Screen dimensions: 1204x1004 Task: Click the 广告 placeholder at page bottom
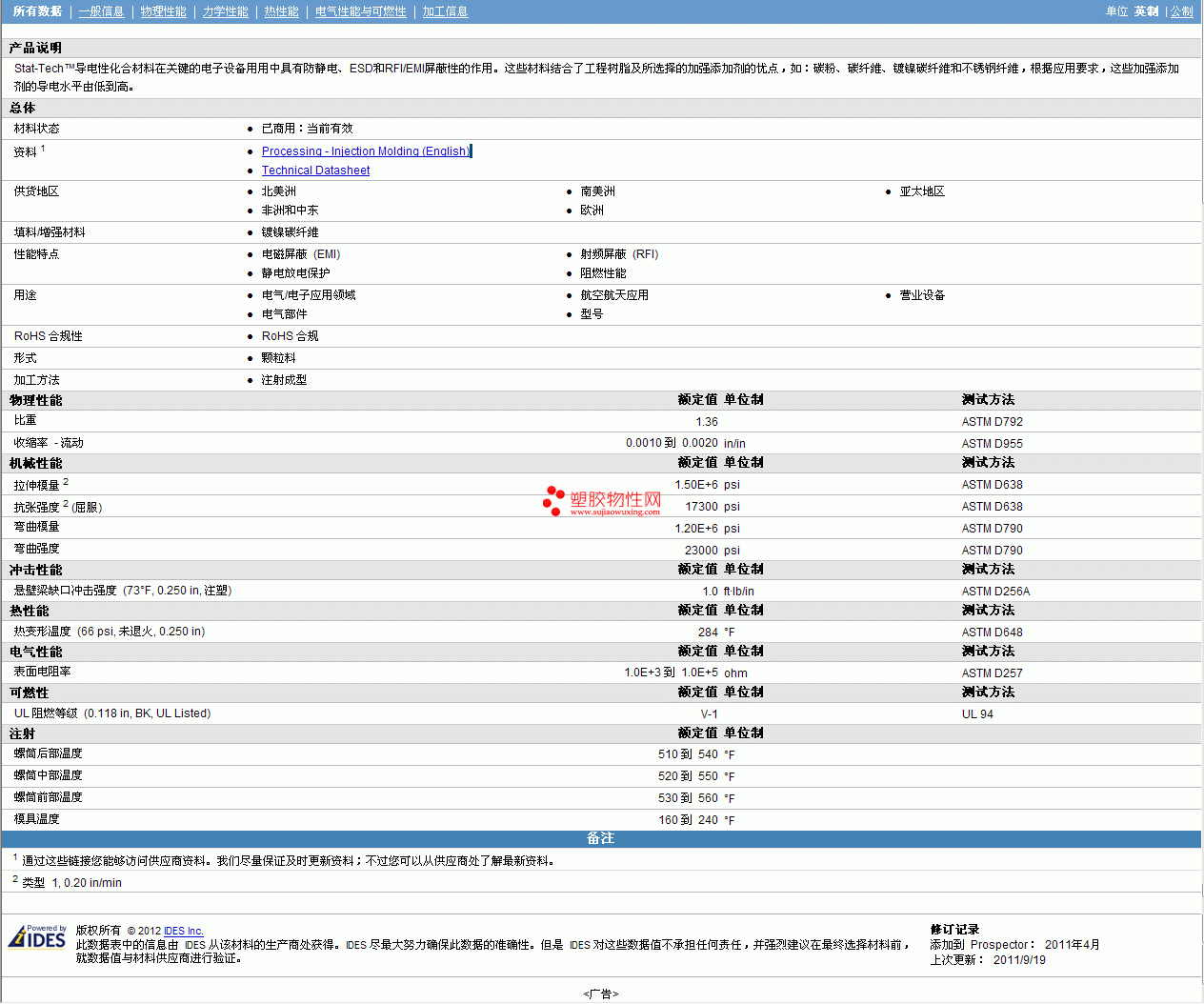pyautogui.click(x=600, y=994)
